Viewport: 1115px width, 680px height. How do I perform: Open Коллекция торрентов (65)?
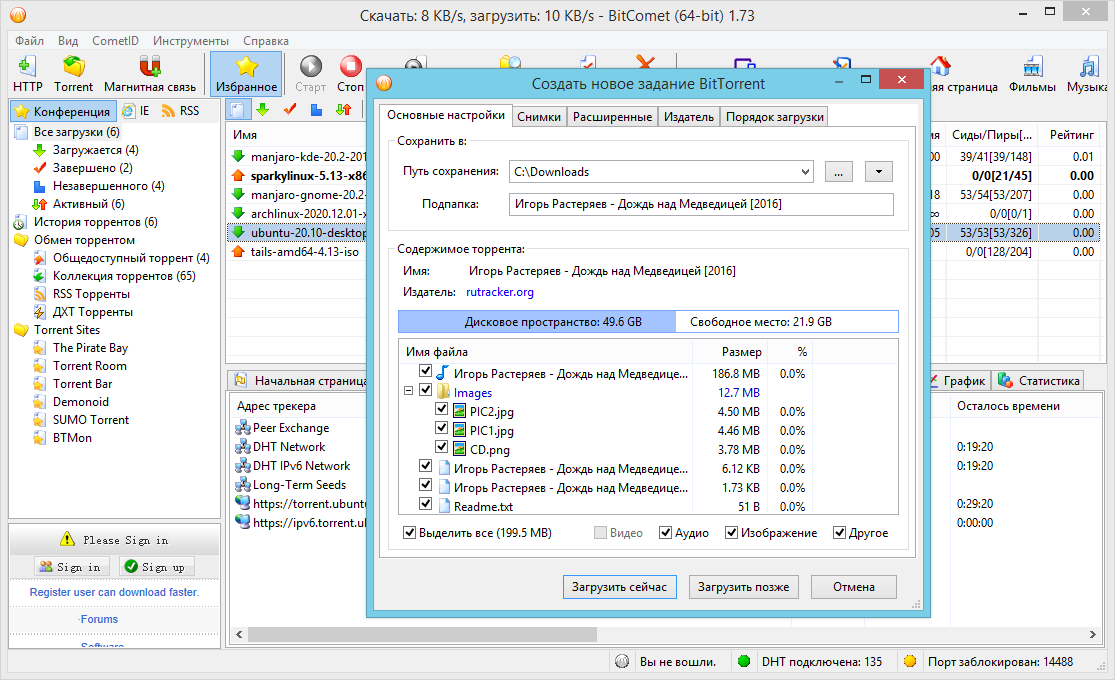[x=124, y=276]
